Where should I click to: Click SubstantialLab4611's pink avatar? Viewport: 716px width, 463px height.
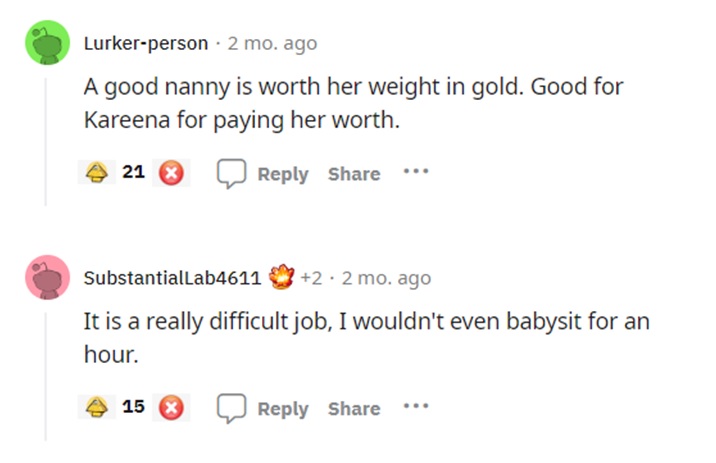46,279
